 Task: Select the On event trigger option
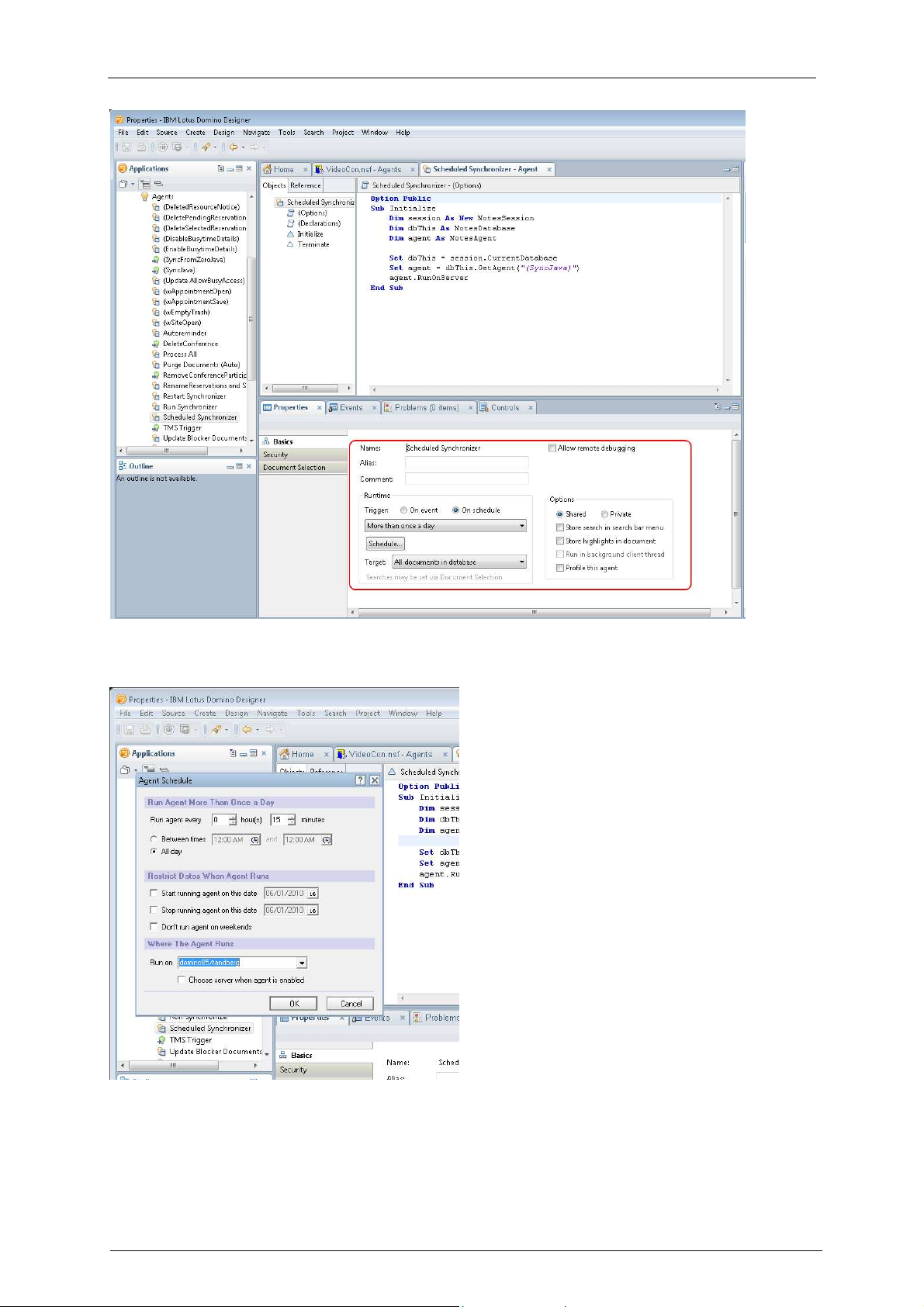(x=404, y=510)
